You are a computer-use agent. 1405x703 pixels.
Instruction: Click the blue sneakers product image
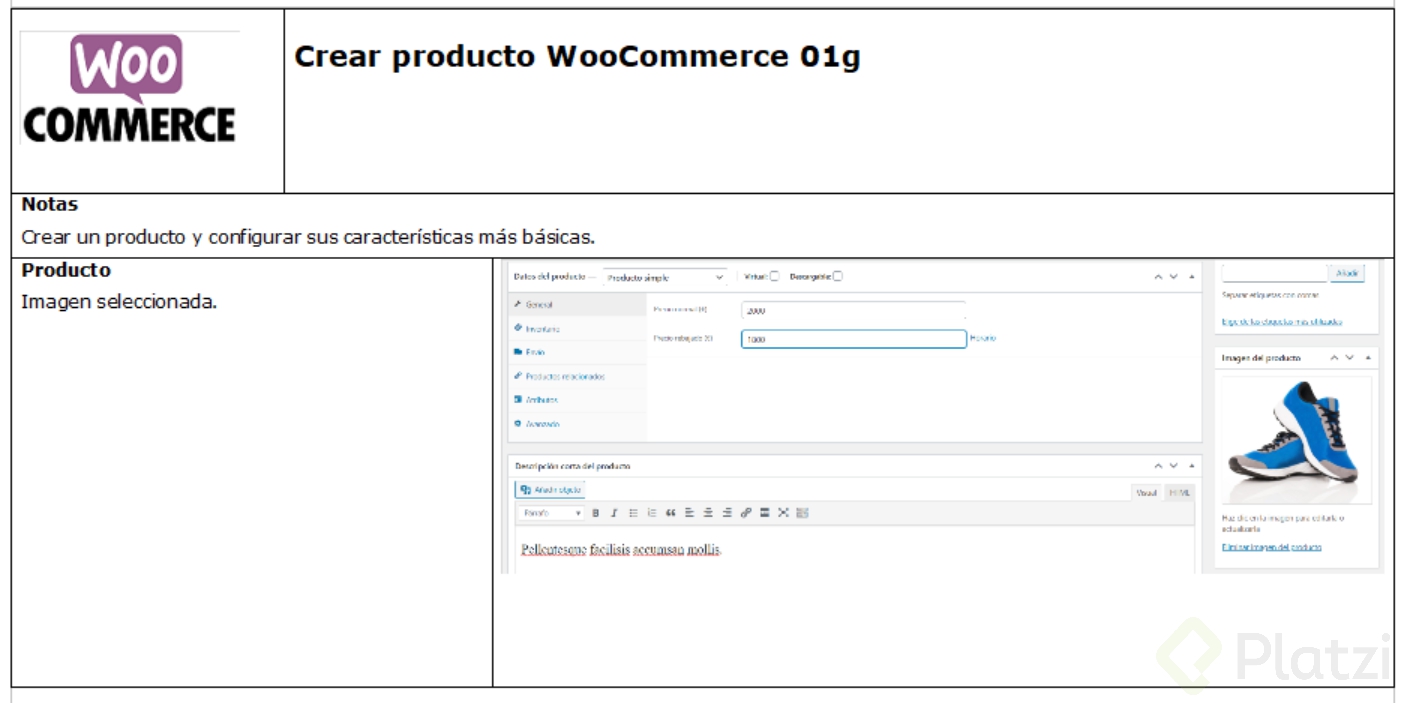(x=1297, y=441)
